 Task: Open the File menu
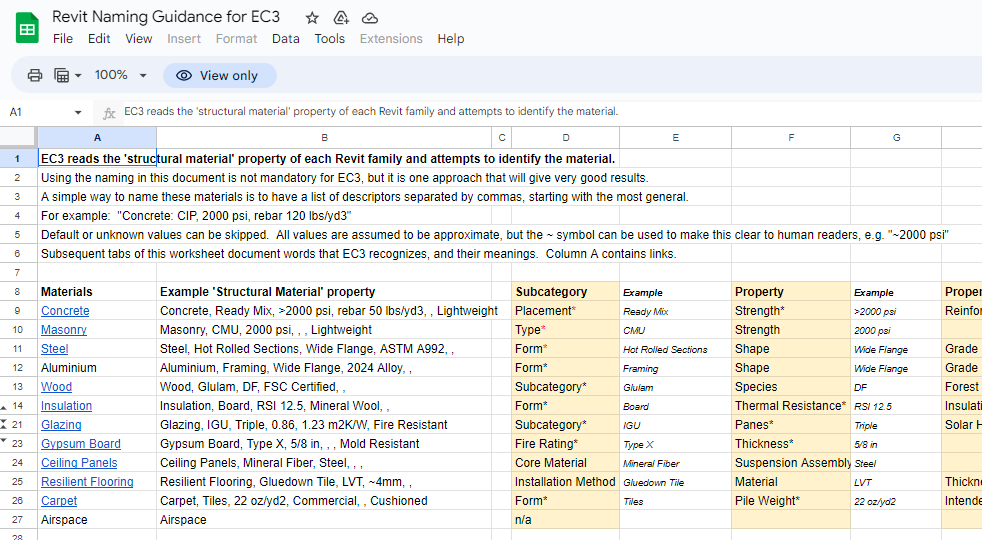click(63, 39)
